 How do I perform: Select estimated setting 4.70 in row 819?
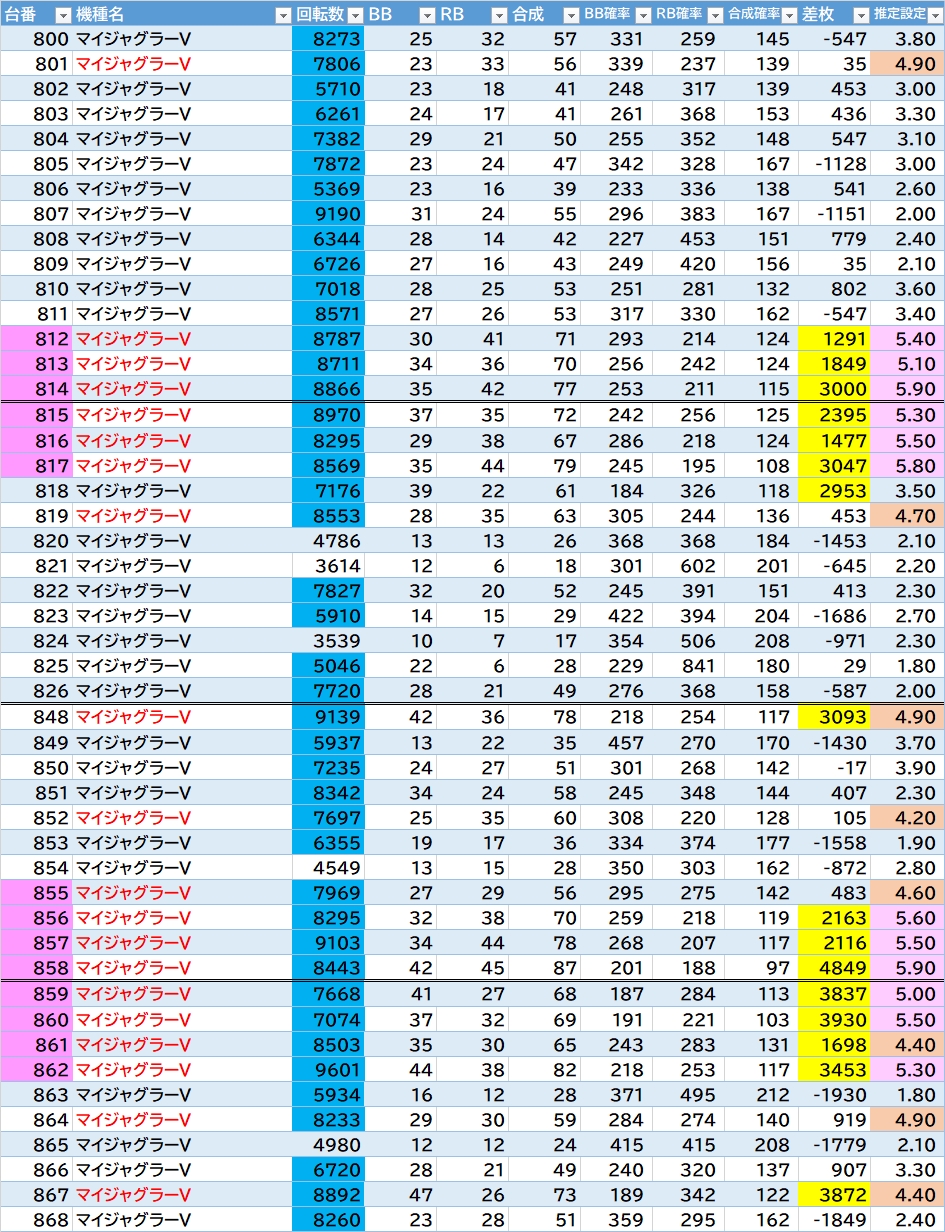(x=907, y=516)
